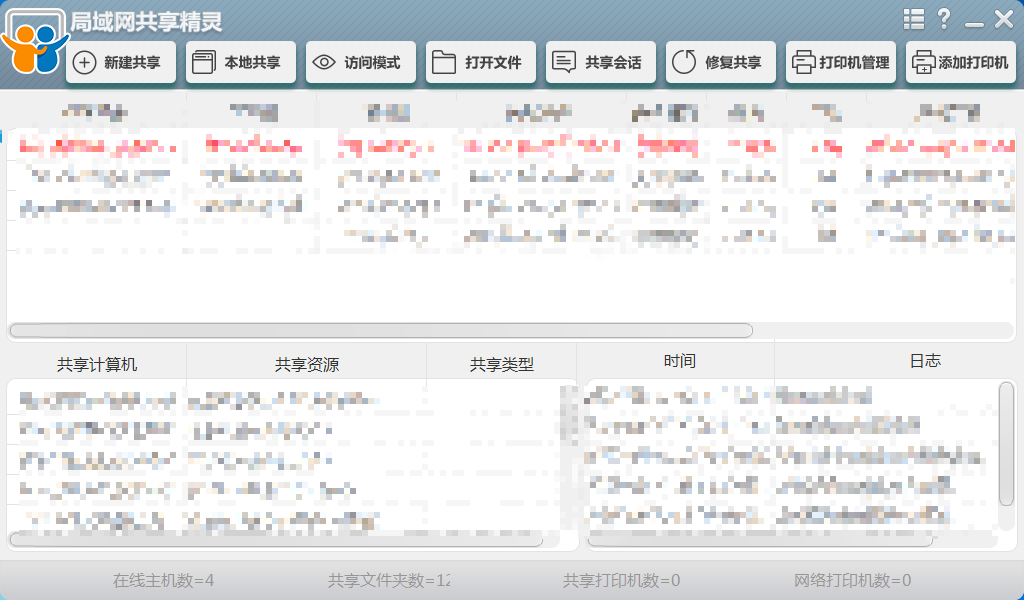Click the upper table horizontal scrollbar
The height and width of the screenshot is (600, 1024).
[380, 330]
